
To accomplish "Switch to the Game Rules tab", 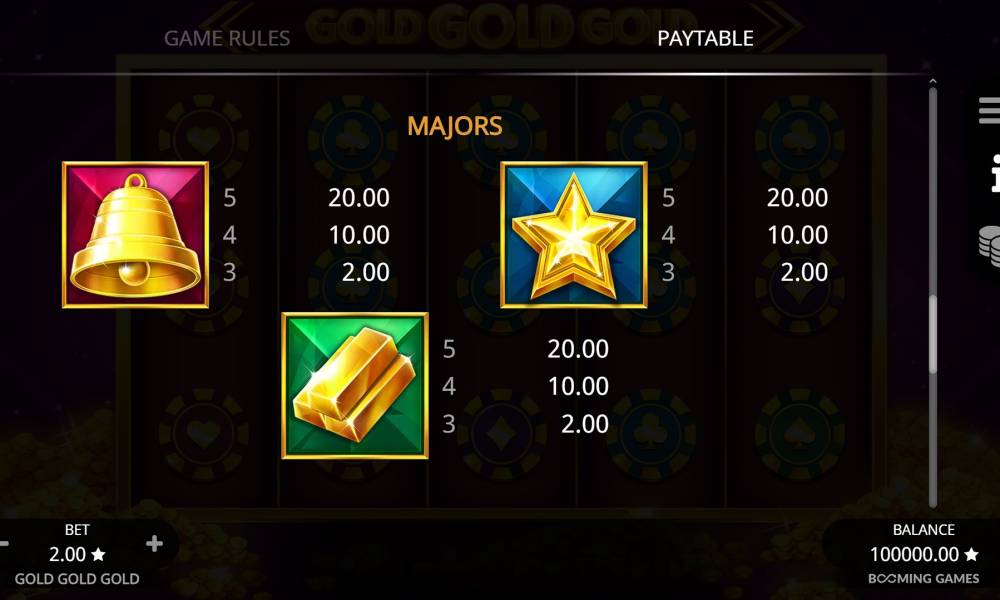I will coord(227,38).
